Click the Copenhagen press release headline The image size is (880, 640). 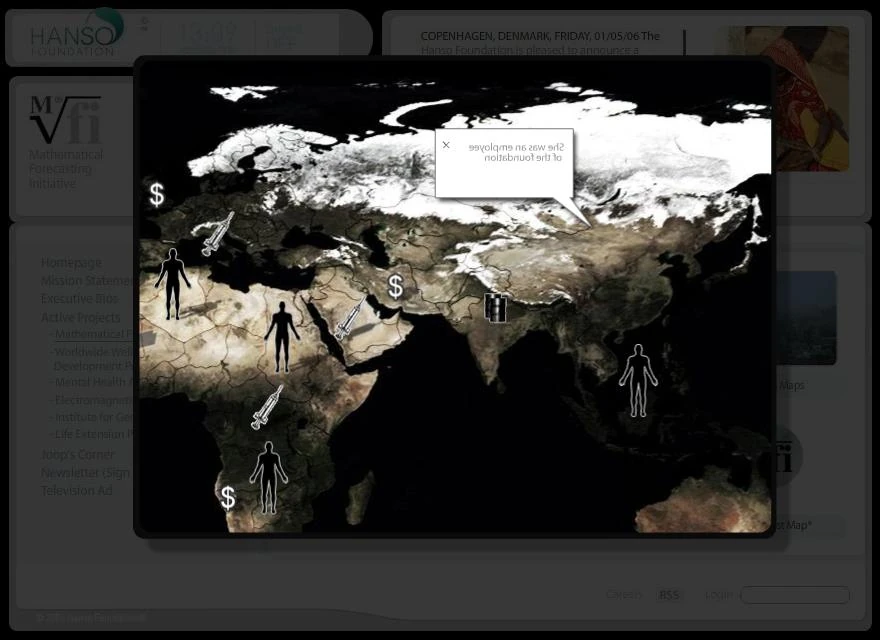pyautogui.click(x=540, y=36)
